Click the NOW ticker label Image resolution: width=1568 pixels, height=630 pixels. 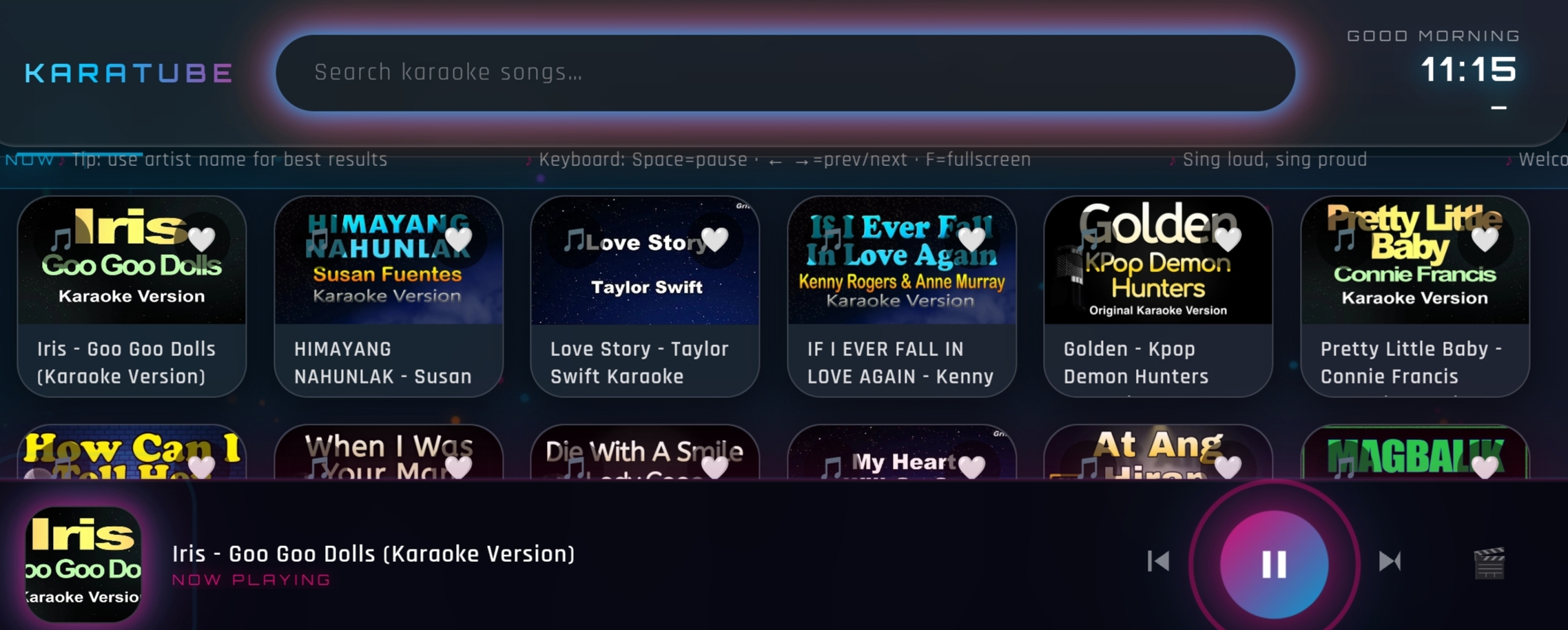click(x=30, y=160)
